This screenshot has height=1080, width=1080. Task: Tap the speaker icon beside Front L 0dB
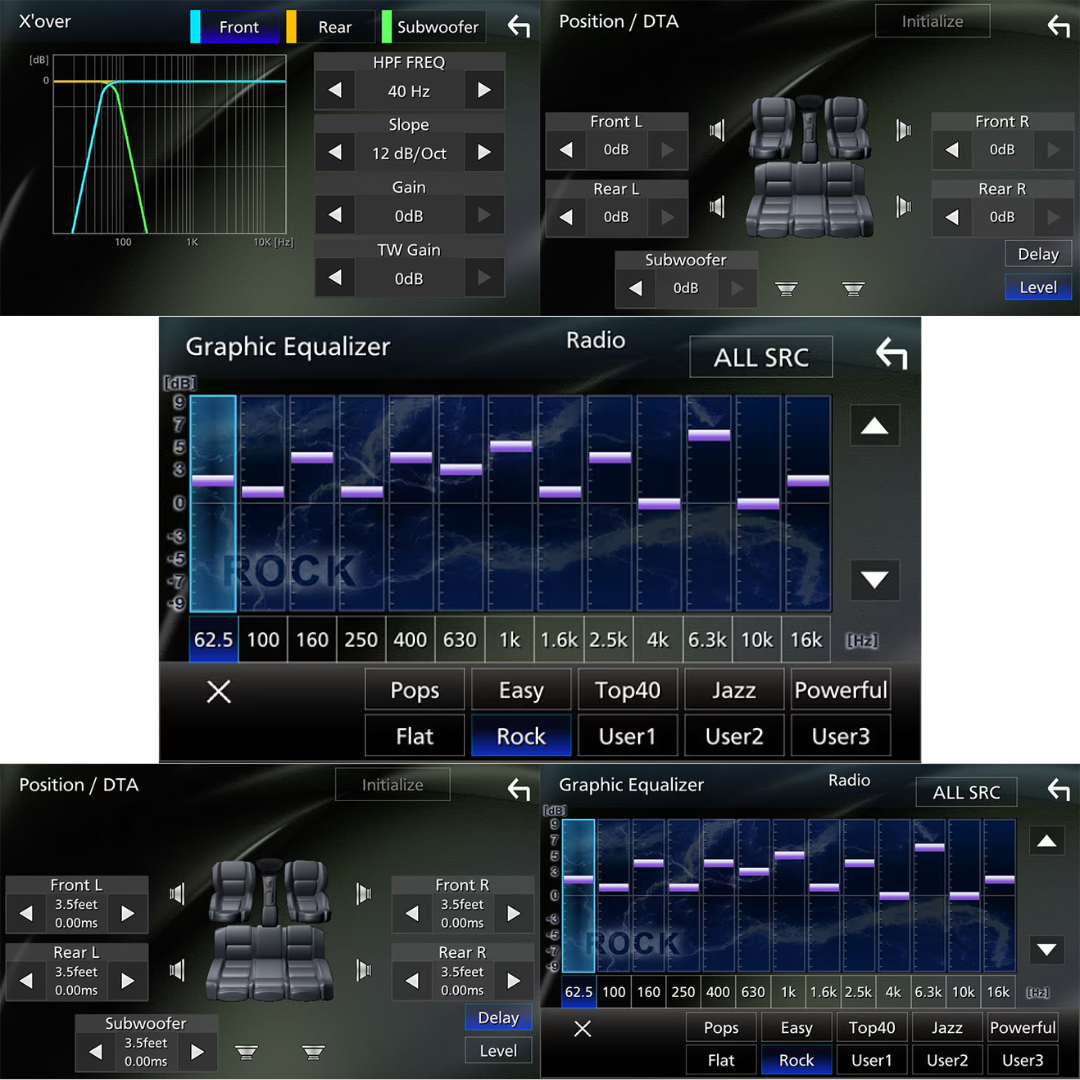717,130
